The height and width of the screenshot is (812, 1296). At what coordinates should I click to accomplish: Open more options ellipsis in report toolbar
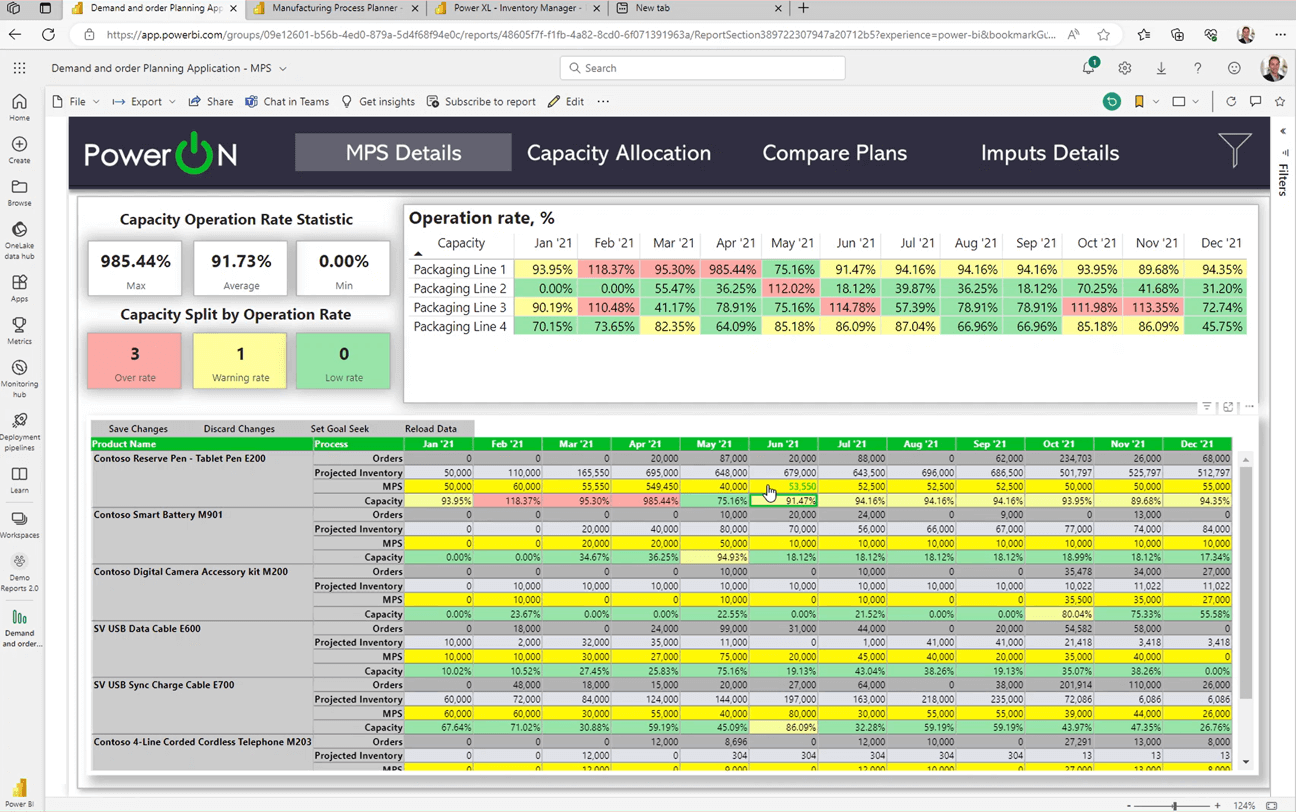pyautogui.click(x=603, y=102)
